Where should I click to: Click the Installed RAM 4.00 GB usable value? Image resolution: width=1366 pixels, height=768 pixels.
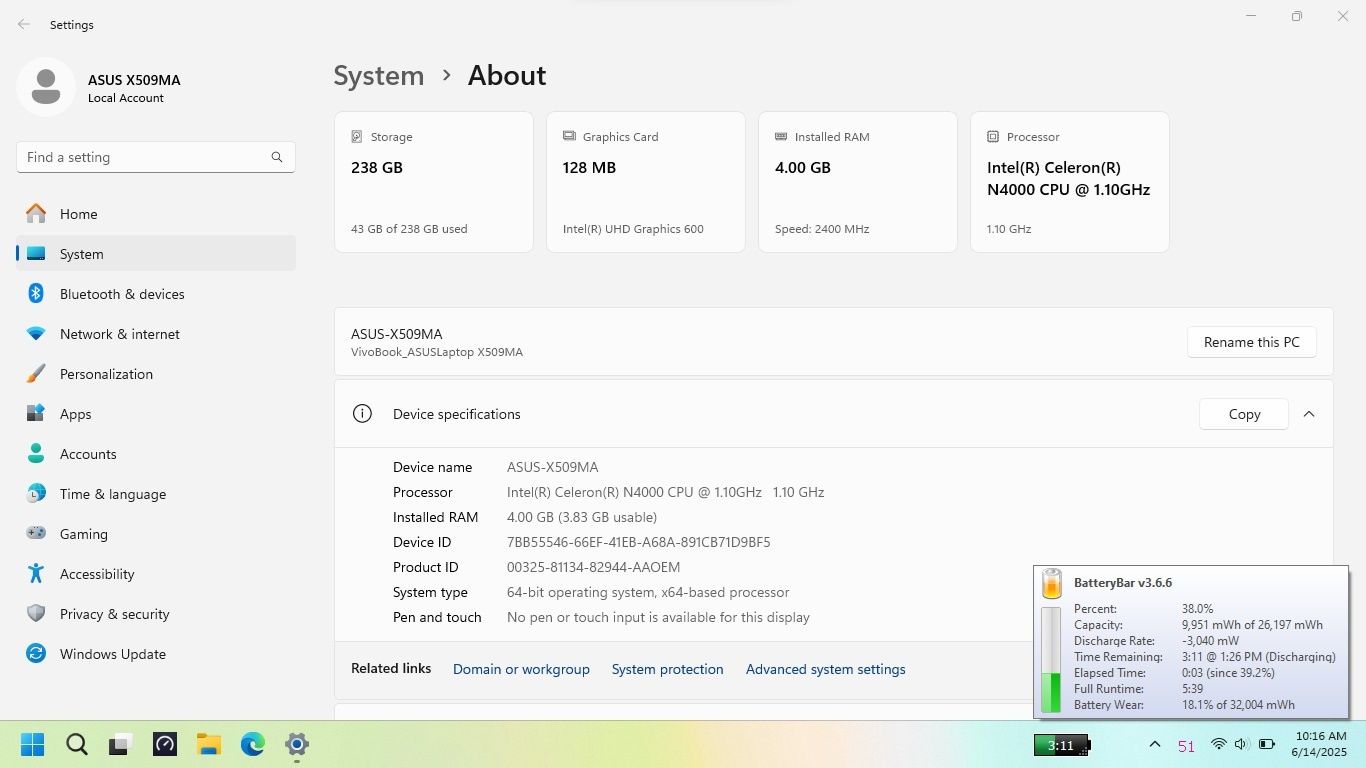tap(582, 517)
